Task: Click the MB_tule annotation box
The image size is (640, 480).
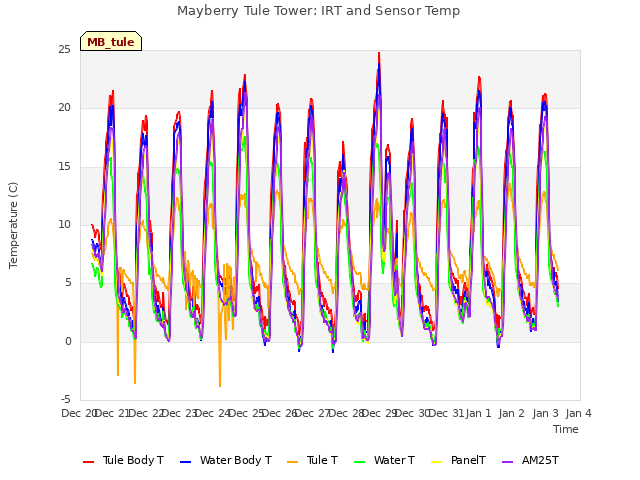Action: tap(111, 41)
